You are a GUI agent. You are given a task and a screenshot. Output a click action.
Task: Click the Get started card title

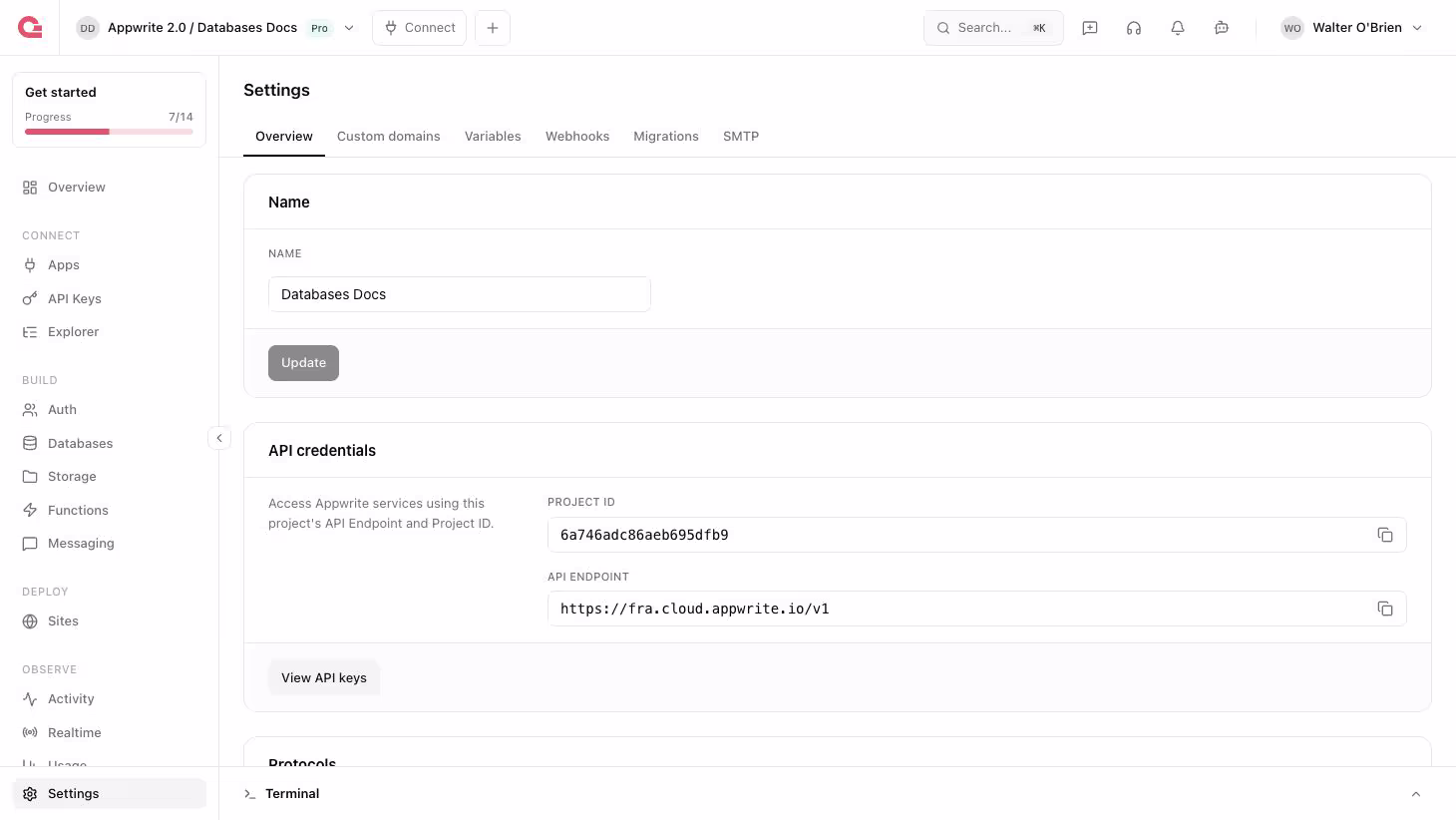61,93
